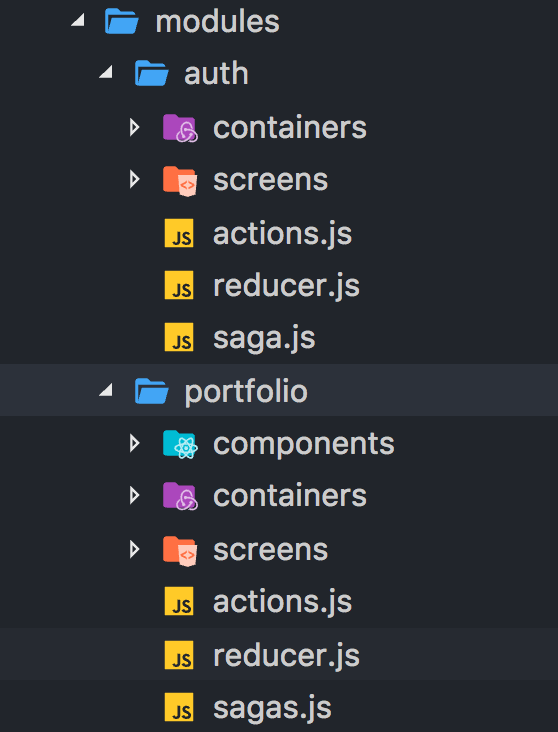Click the JS icon beside sagas.js
The height and width of the screenshot is (732, 558).
[179, 707]
